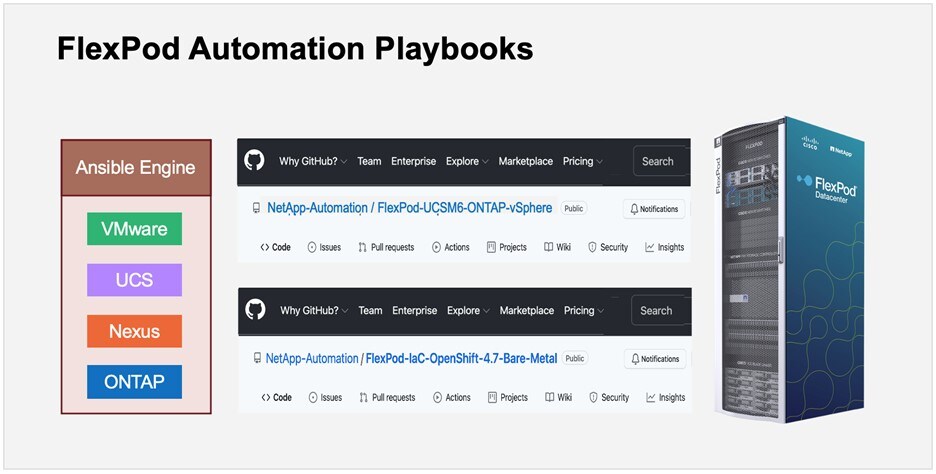The width and height of the screenshot is (936, 474).
Task: Expand the top Why GitHub? dropdown
Action: click(x=313, y=161)
